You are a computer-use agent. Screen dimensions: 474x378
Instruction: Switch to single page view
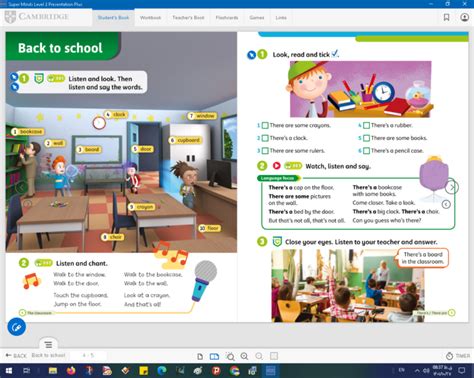tap(200, 357)
